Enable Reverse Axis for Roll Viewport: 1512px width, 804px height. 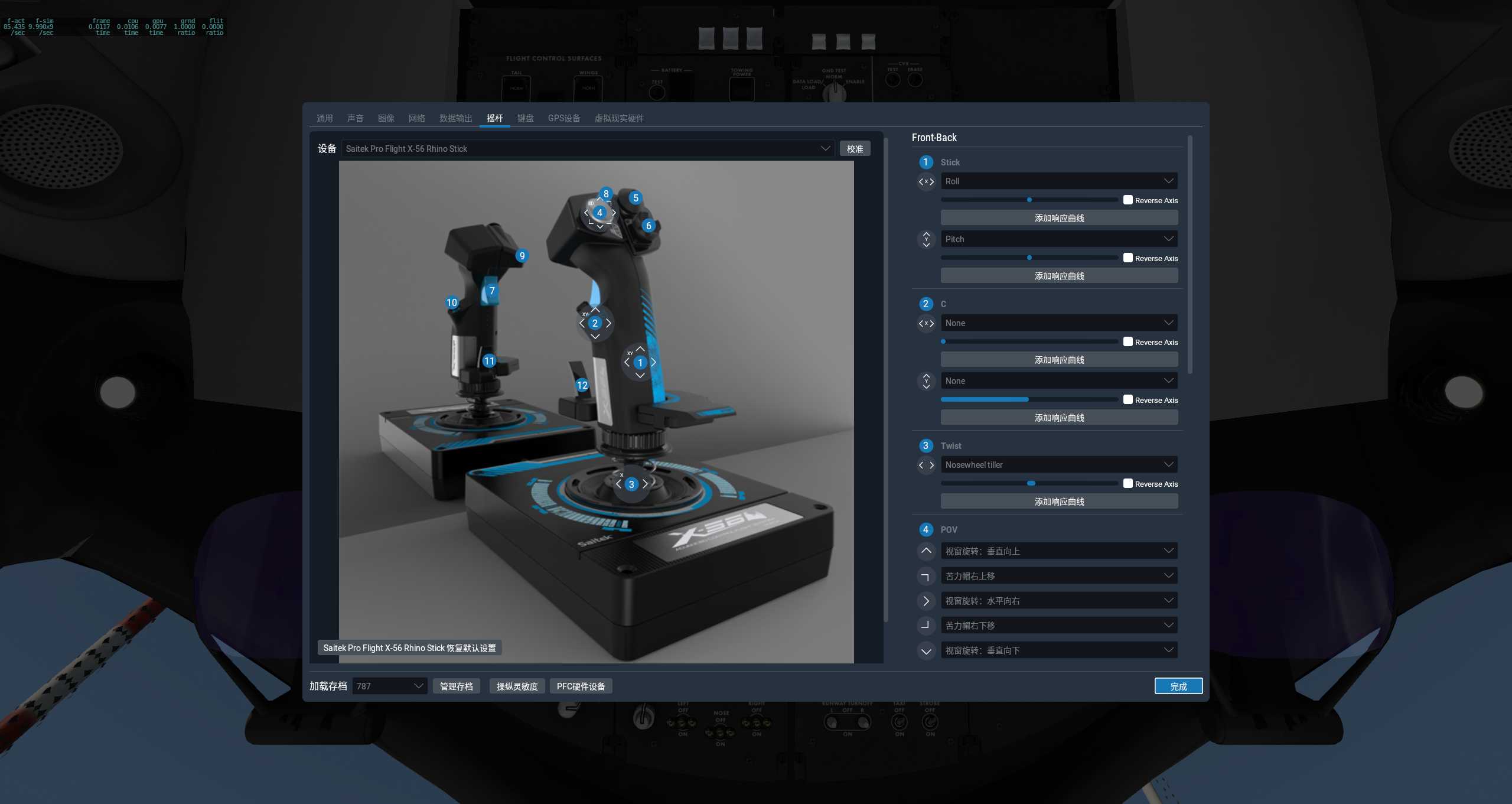[x=1128, y=200]
